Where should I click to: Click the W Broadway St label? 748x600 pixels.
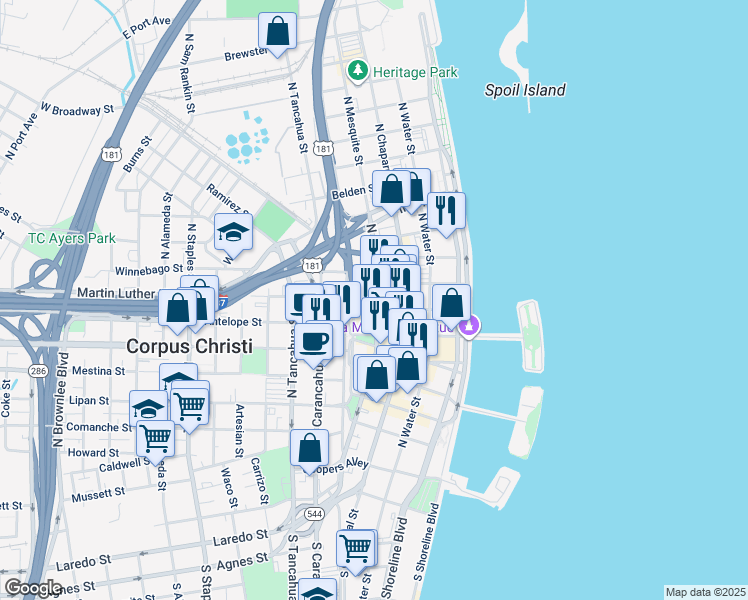point(77,109)
